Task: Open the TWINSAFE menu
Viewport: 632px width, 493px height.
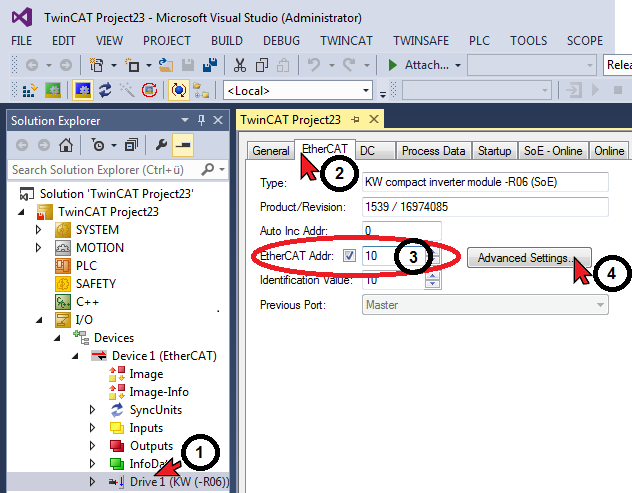Action: (421, 41)
